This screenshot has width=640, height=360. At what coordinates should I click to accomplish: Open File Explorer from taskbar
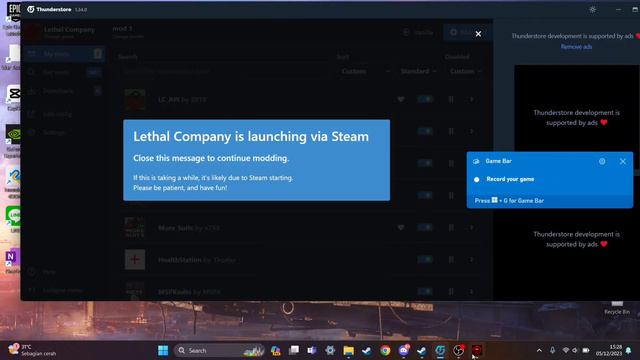click(349, 350)
